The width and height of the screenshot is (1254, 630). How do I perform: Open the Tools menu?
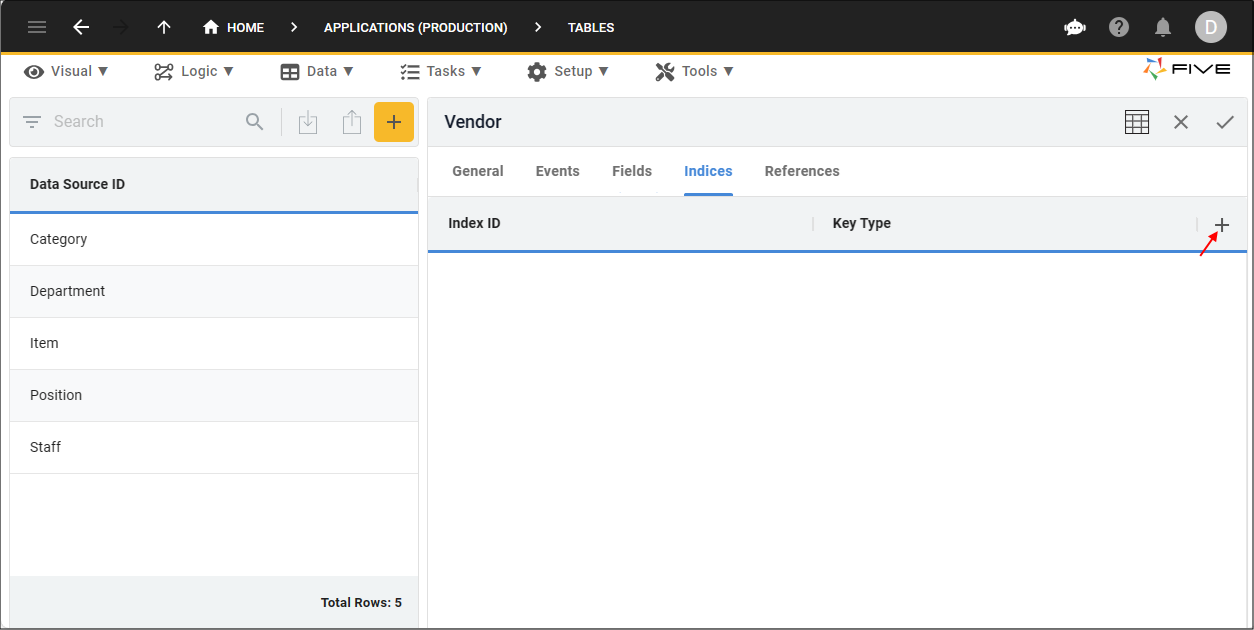(x=695, y=71)
